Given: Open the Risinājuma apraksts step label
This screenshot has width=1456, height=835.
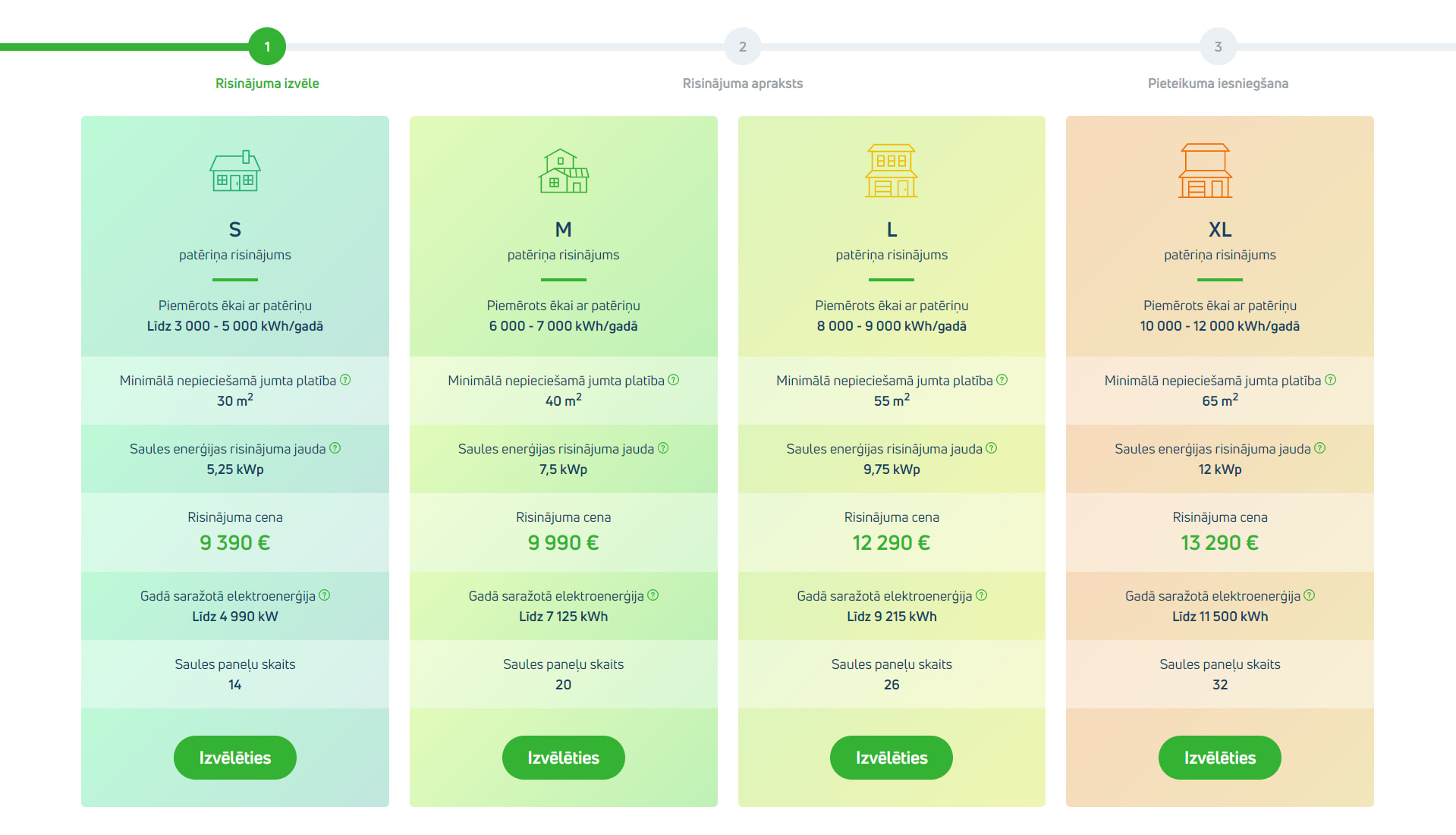Looking at the screenshot, I should tap(743, 83).
